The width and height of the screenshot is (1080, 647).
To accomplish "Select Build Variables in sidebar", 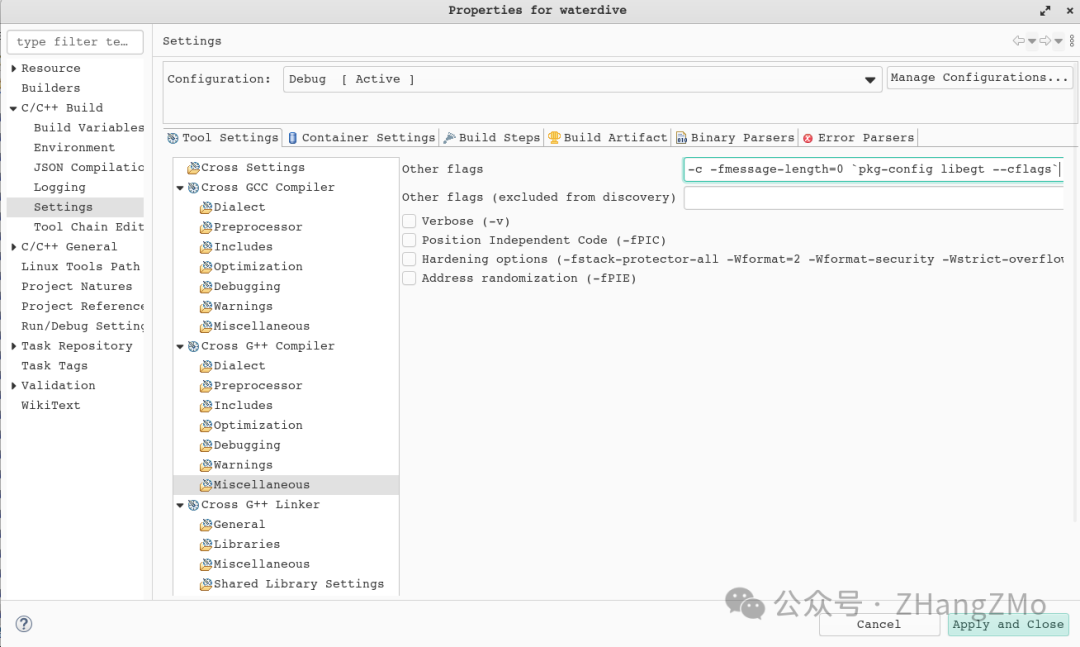I will click(89, 127).
